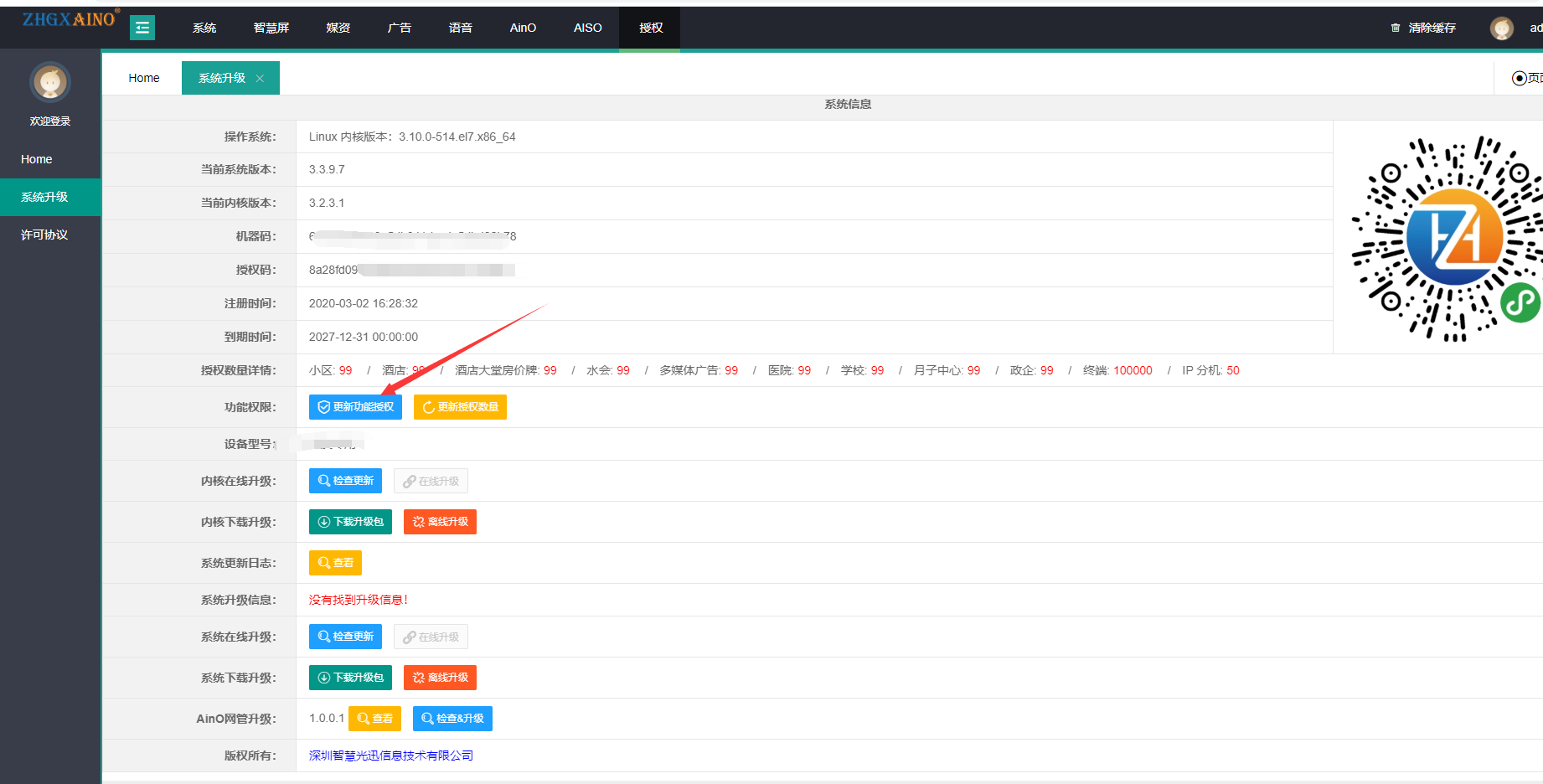The height and width of the screenshot is (784, 1543).
Task: Switch to the Home tab
Action: pyautogui.click(x=143, y=79)
